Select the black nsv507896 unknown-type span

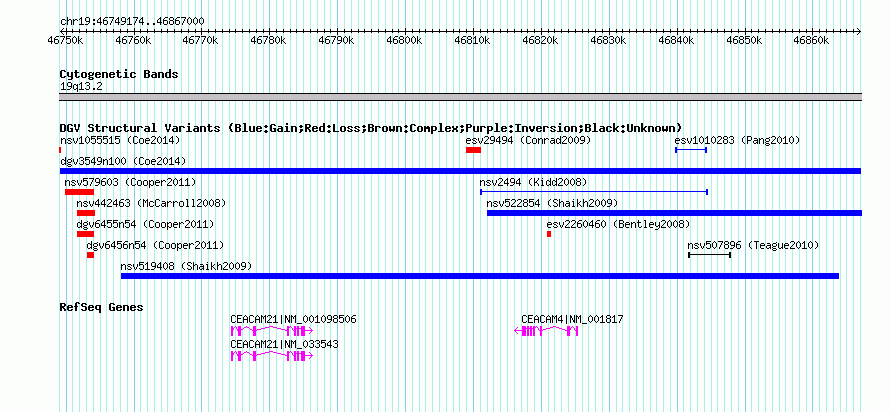pos(710,255)
